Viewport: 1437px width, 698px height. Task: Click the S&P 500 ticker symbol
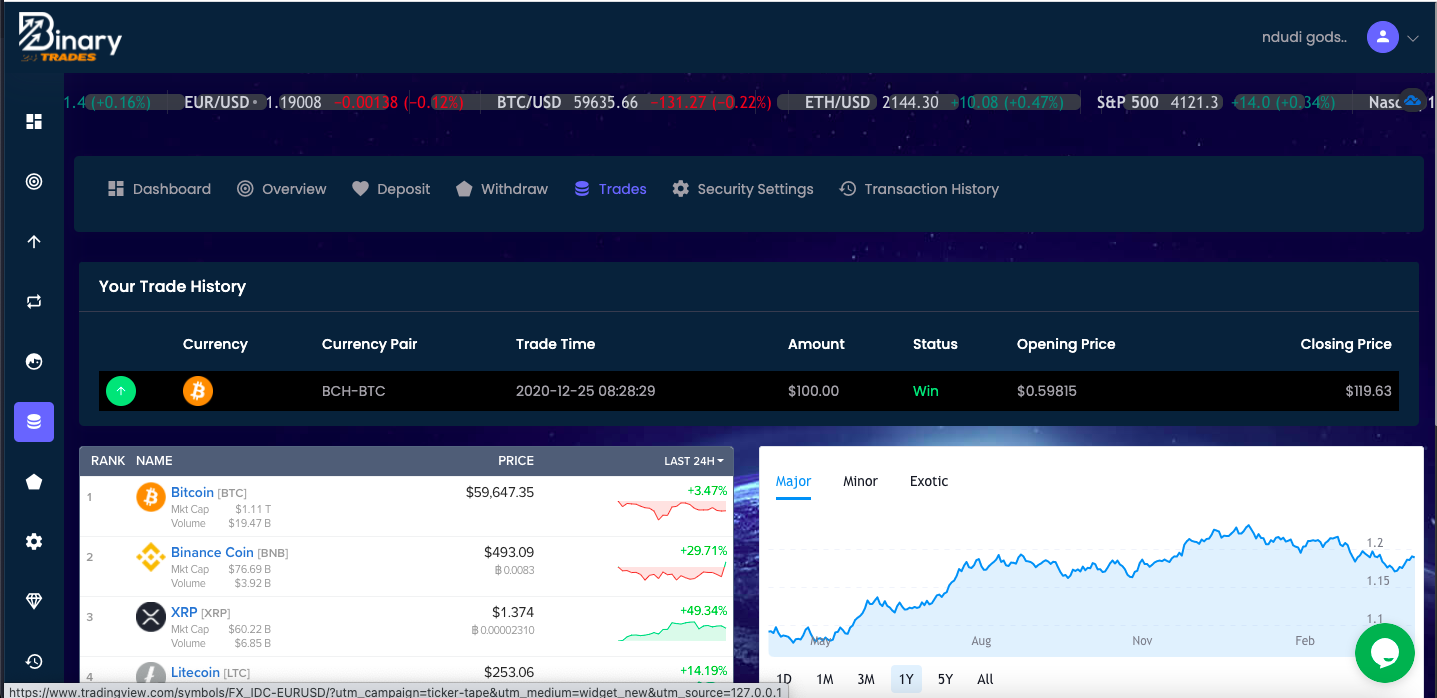pyautogui.click(x=1128, y=102)
